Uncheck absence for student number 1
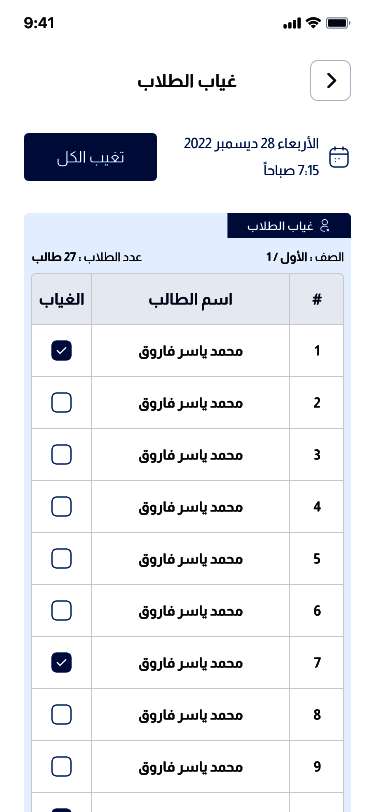This screenshot has height=812, width=375. point(61,351)
